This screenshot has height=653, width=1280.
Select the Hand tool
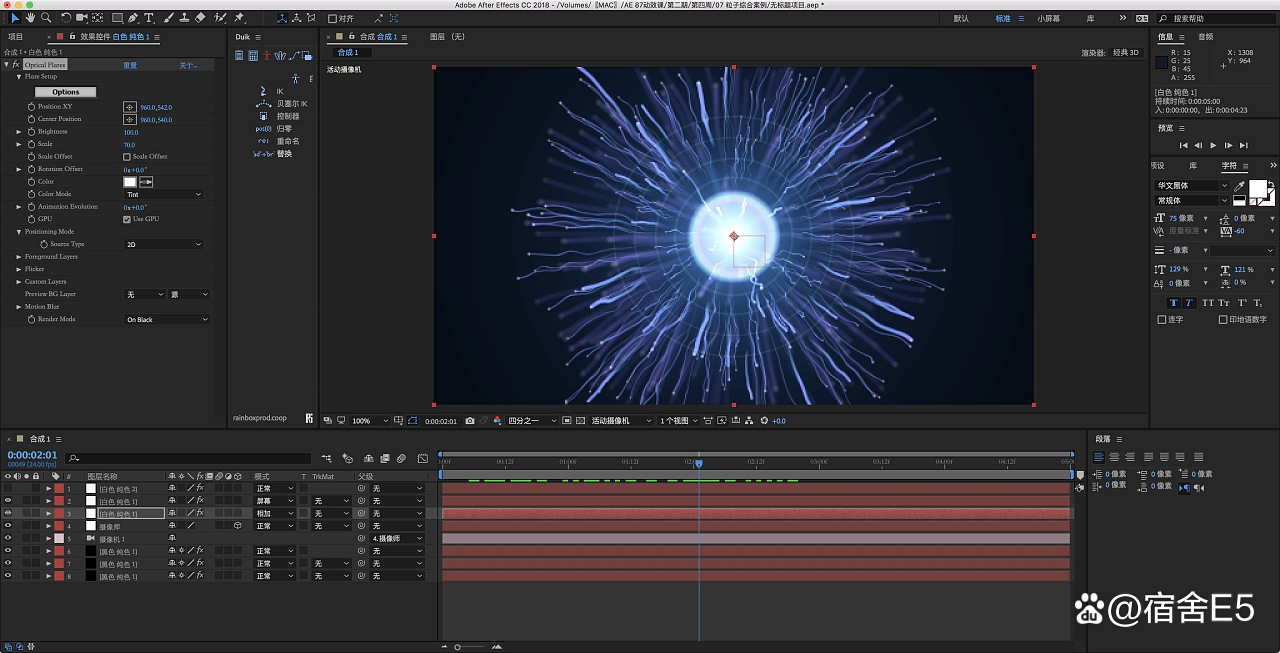[30, 18]
